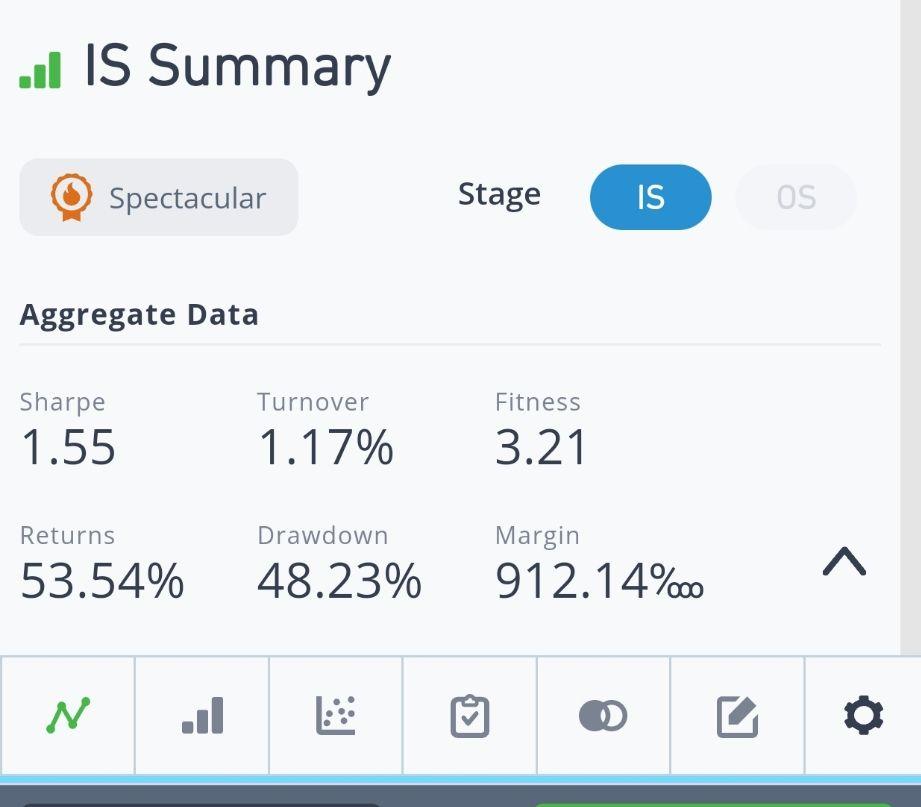Open the settings gear icon

[863, 716]
